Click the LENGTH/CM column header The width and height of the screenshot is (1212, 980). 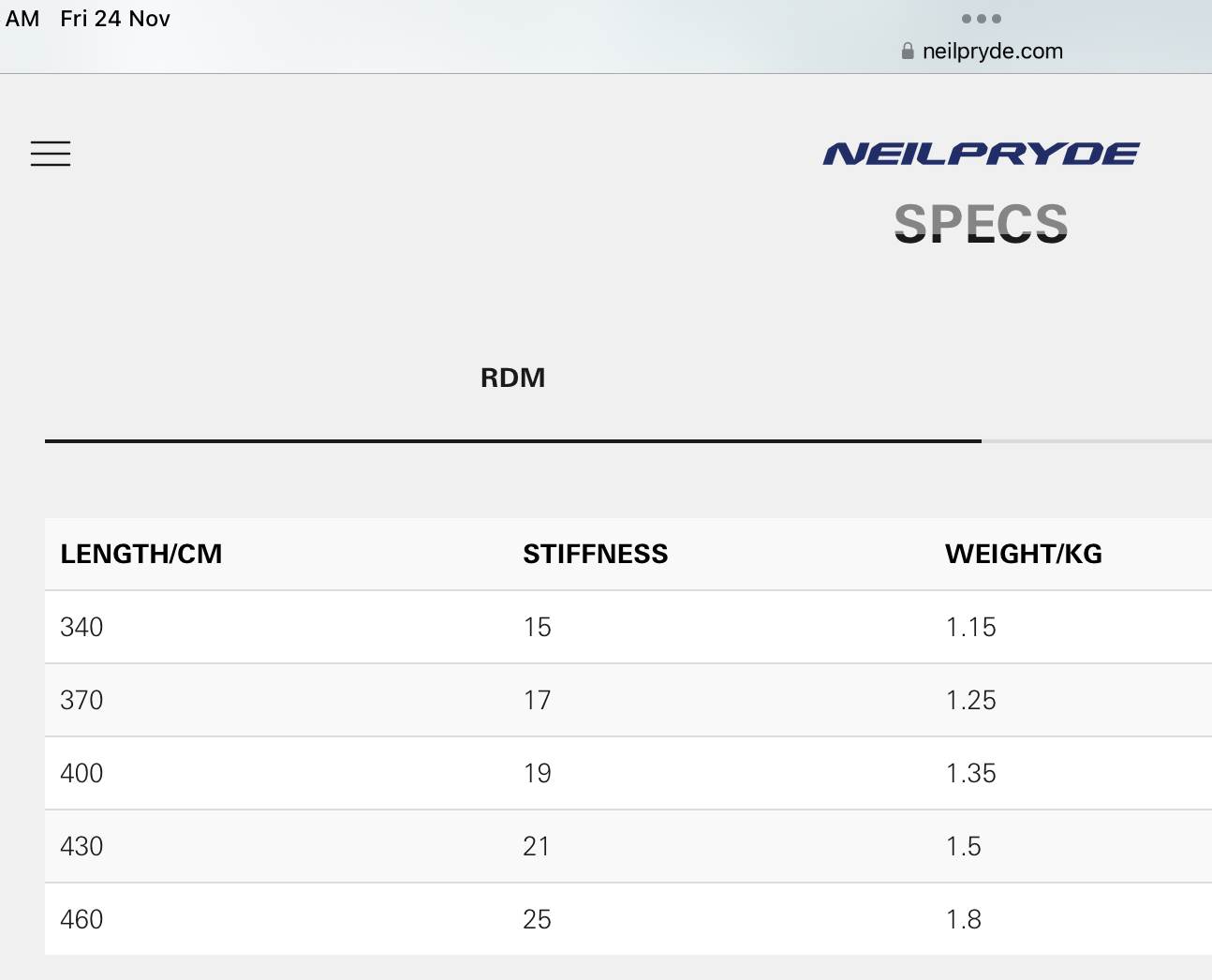click(141, 554)
